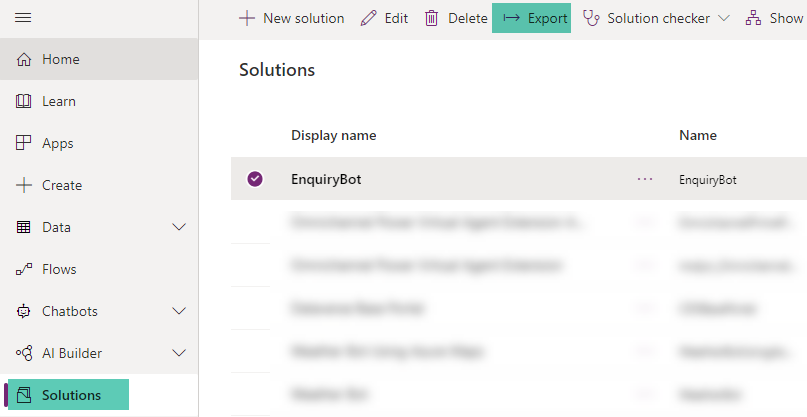Click the Delete trash can icon
807x417 pixels.
click(x=431, y=19)
